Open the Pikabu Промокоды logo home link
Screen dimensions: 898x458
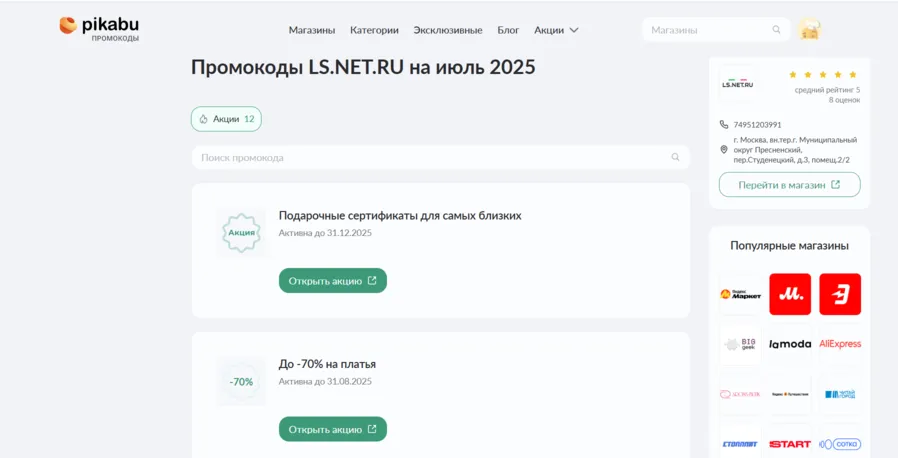(99, 29)
